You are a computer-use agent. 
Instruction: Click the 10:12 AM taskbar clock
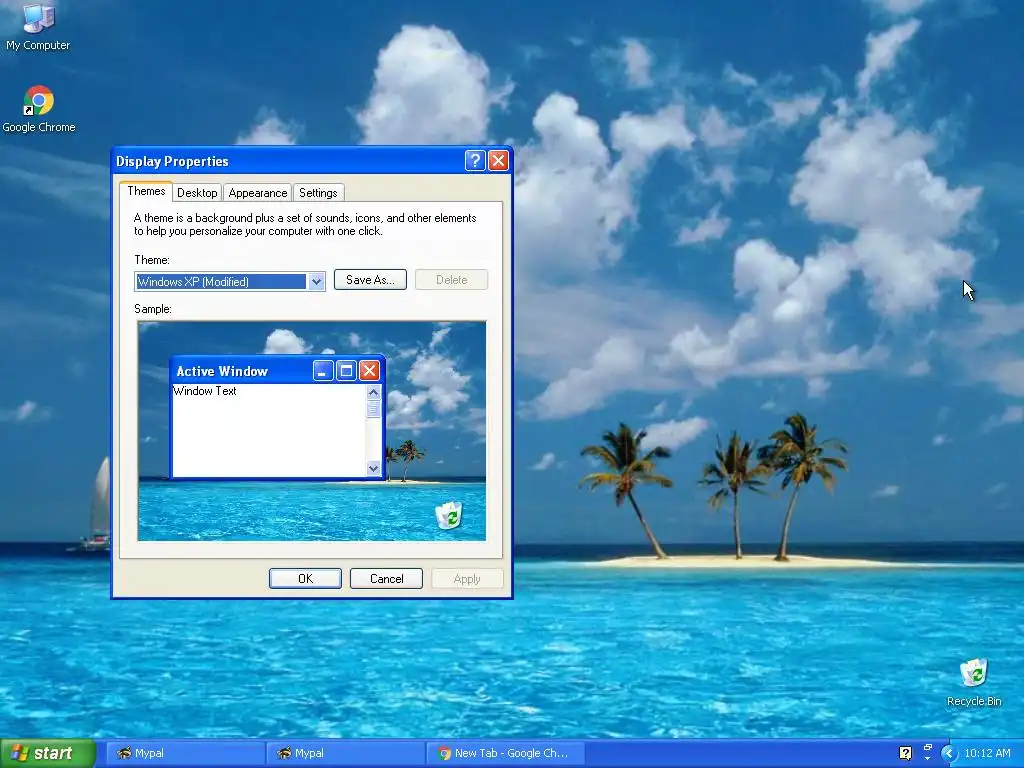click(x=987, y=753)
